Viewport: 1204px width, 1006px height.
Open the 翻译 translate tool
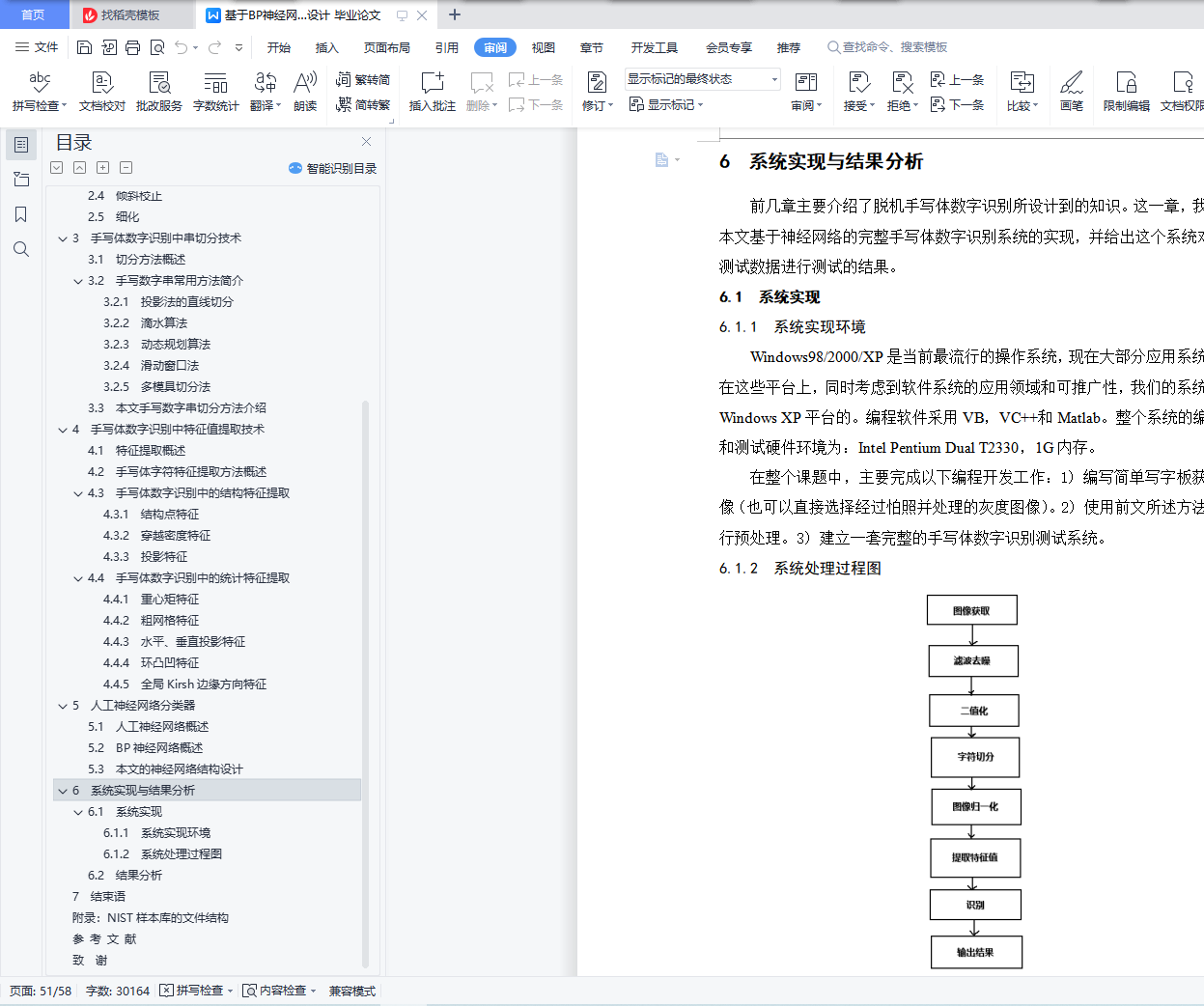266,92
